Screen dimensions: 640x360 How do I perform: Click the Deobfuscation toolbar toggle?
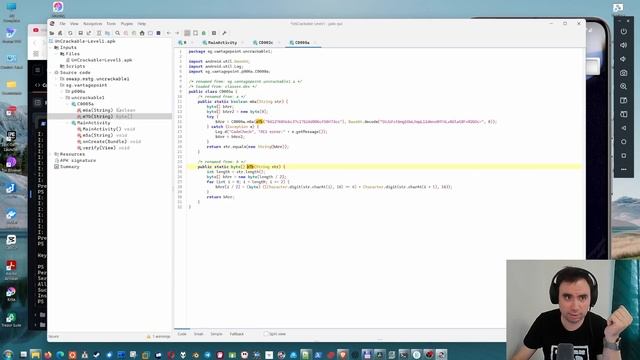pyautogui.click(x=187, y=33)
